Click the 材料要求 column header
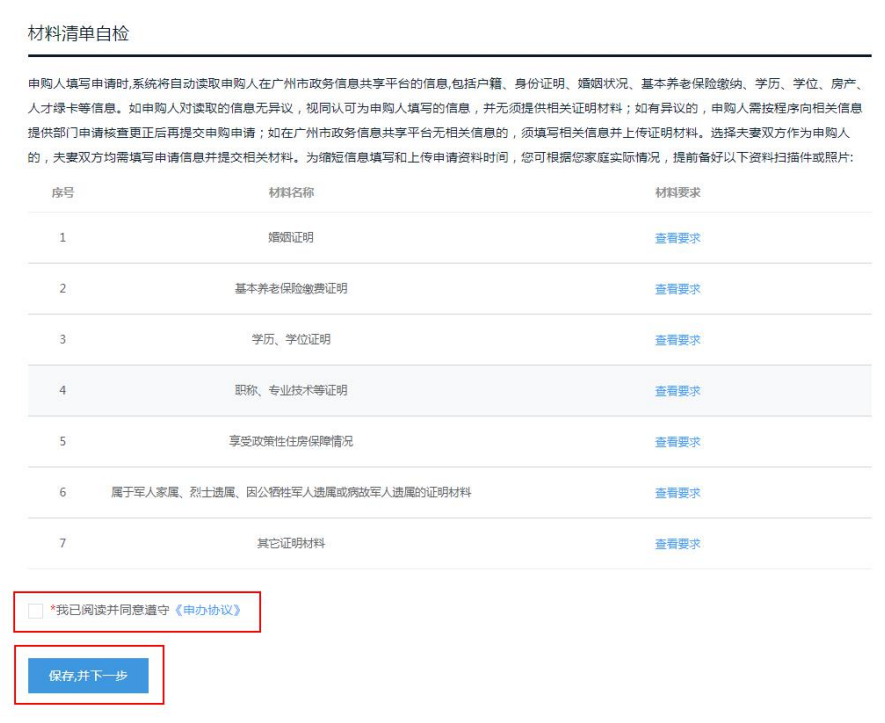885x723 pixels. [x=677, y=193]
